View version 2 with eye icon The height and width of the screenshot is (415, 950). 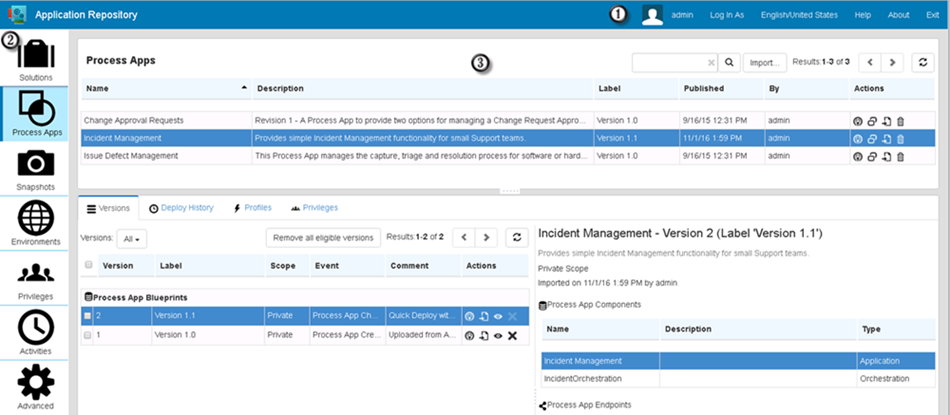pyautogui.click(x=498, y=316)
